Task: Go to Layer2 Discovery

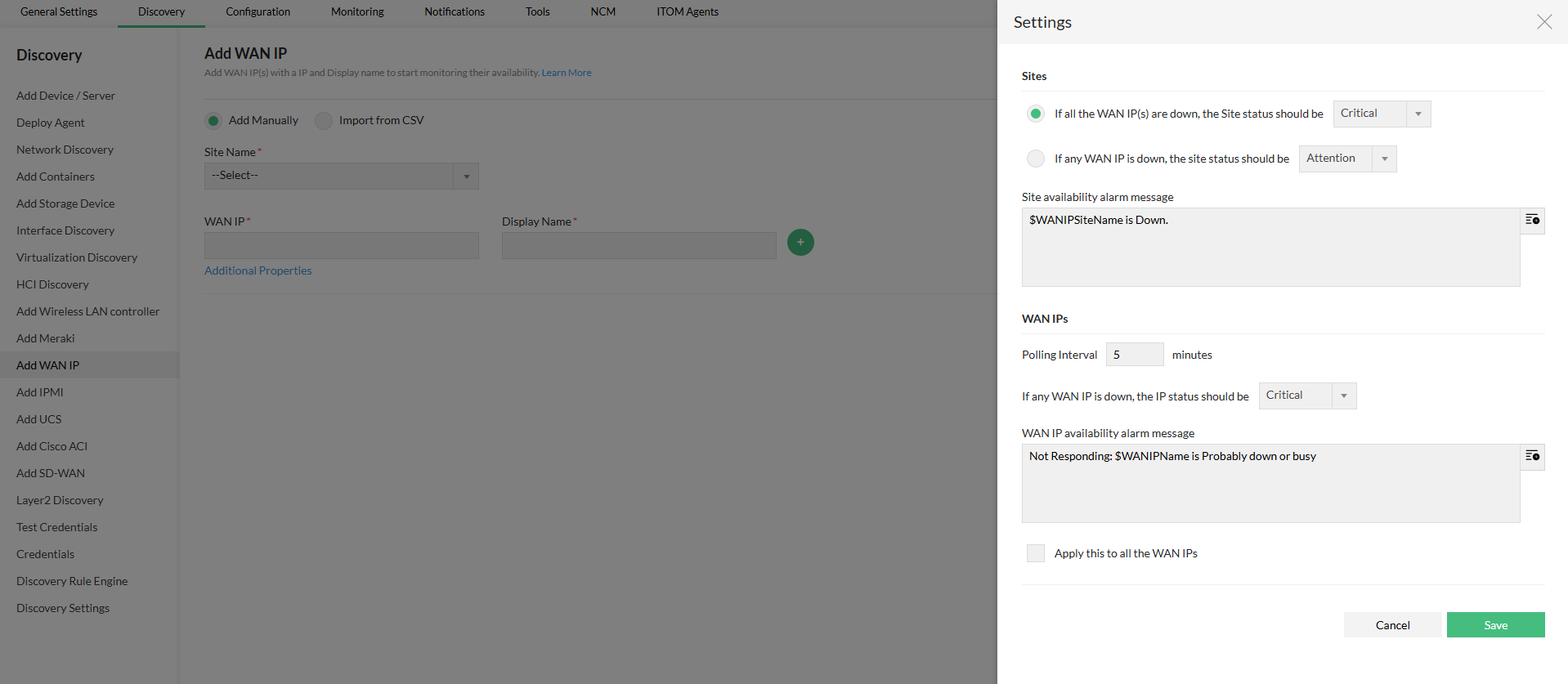Action: [60, 500]
